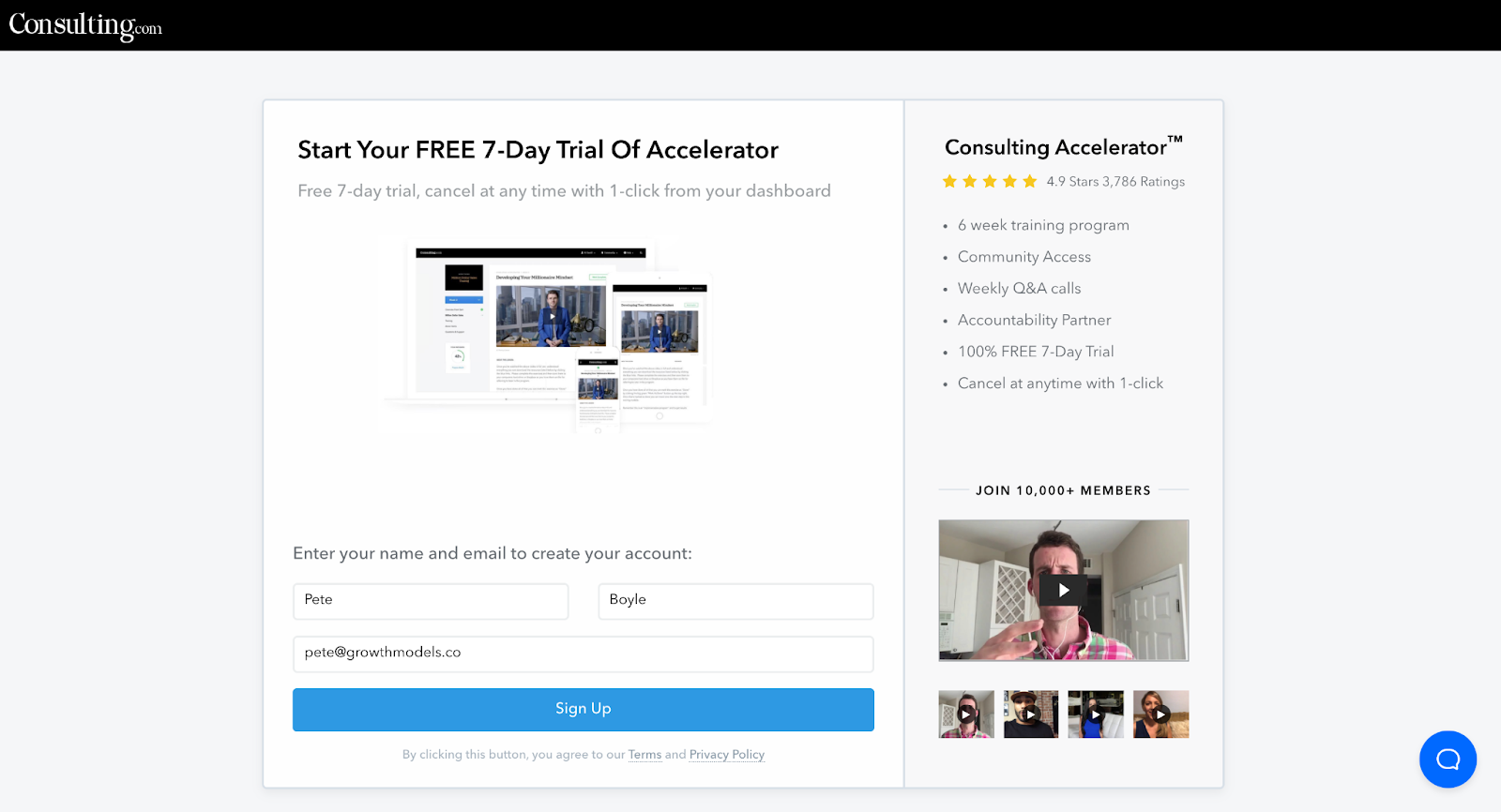This screenshot has height=812, width=1501.
Task: Click the Start Your FREE 7-Day Trial heading
Action: [x=538, y=150]
